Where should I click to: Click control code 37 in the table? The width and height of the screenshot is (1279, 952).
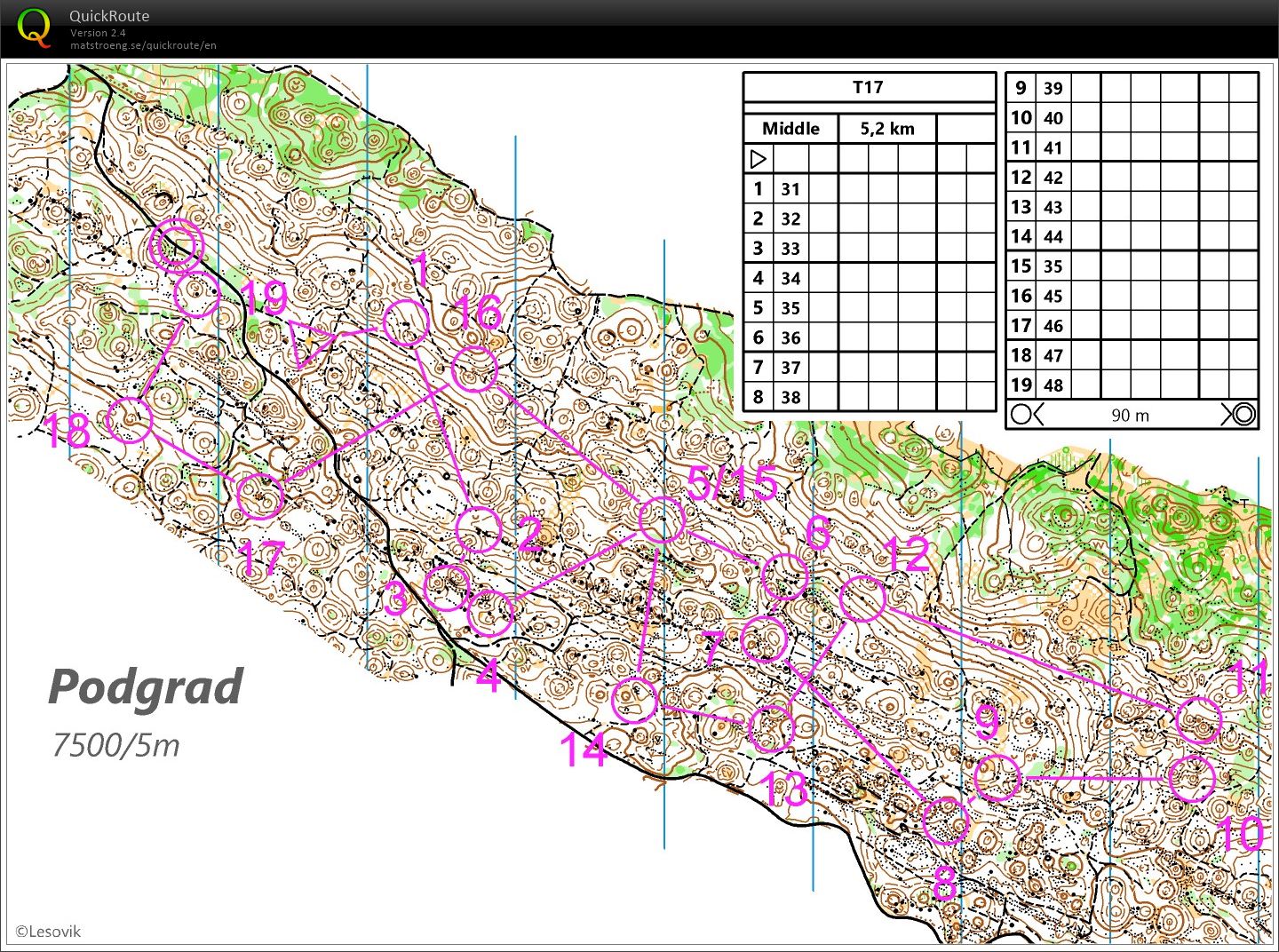point(790,368)
